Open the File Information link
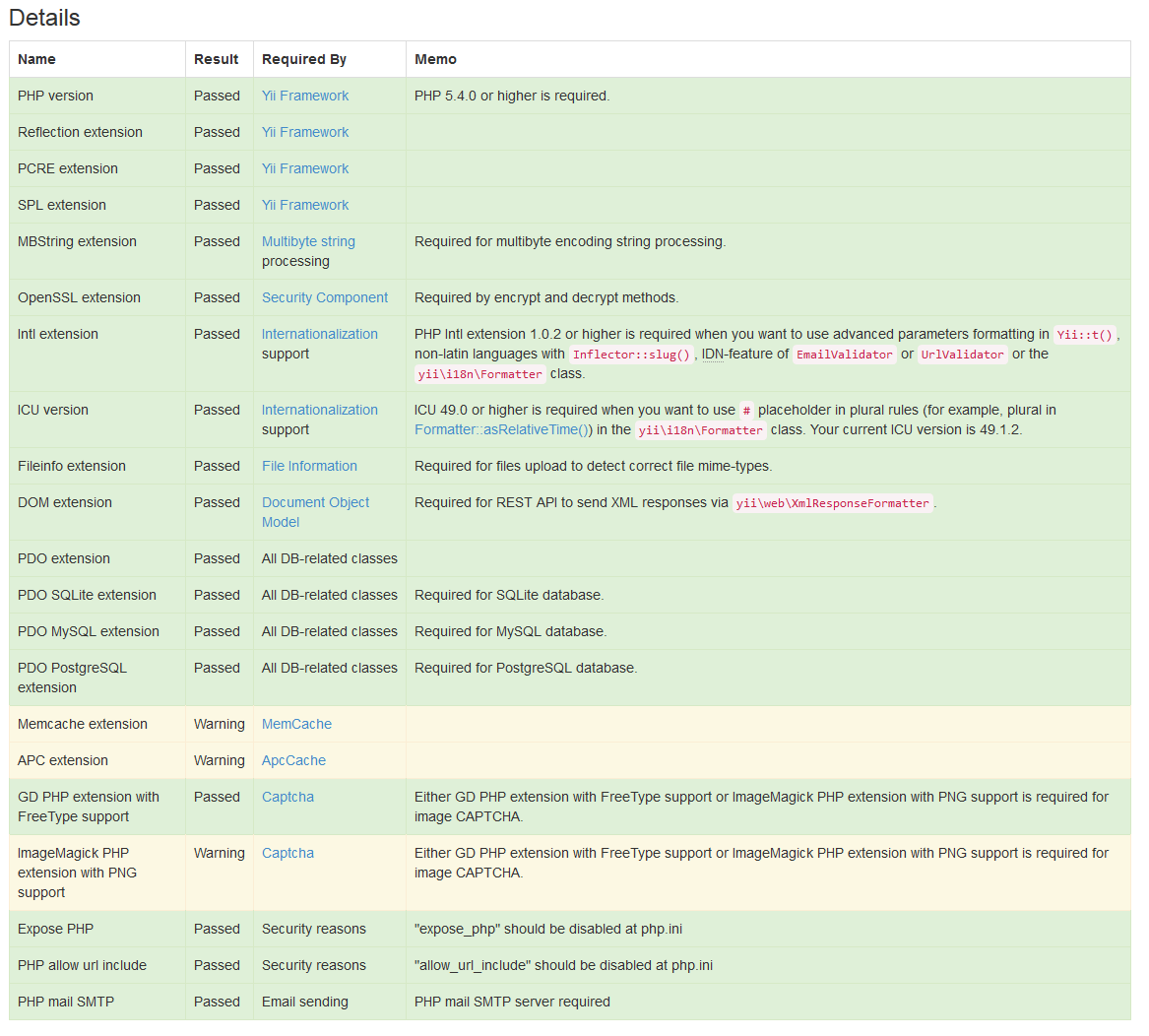The image size is (1149, 1036). point(309,466)
